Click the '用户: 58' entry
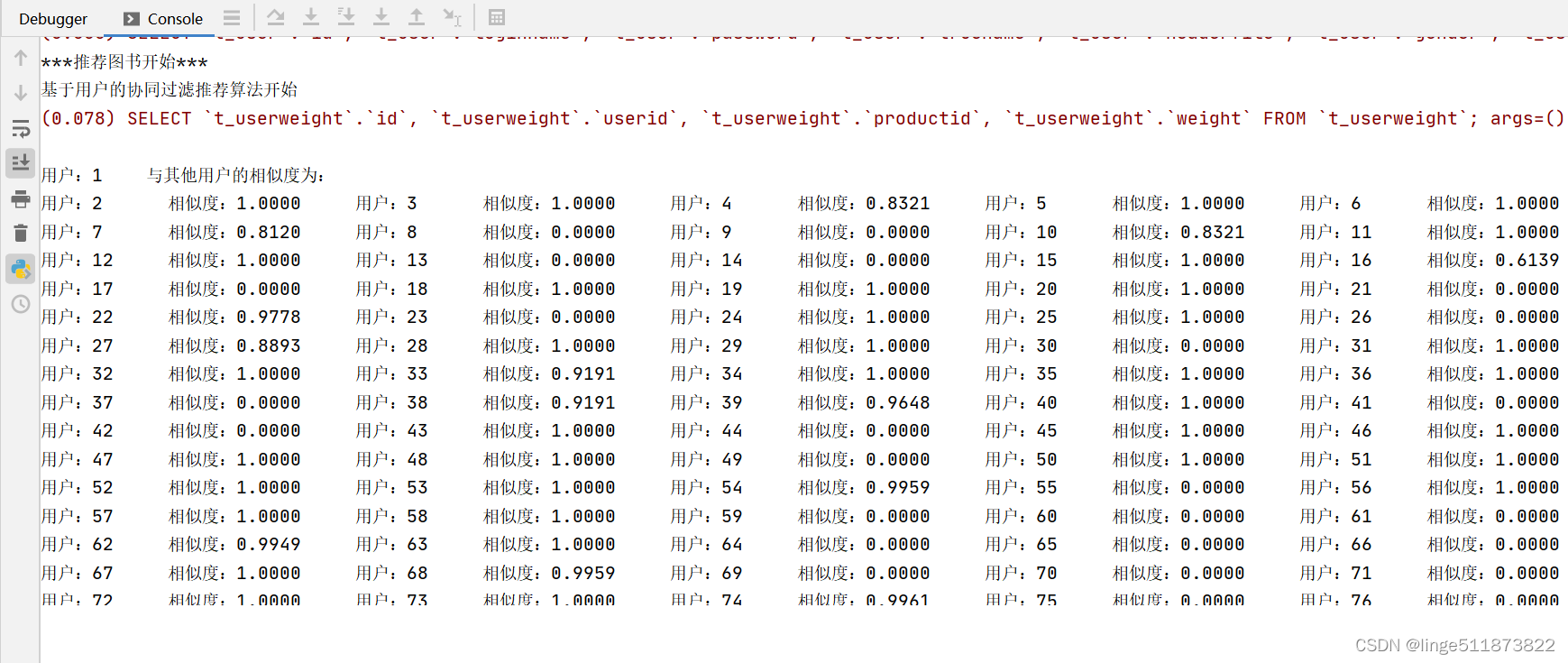1568x663 pixels. tap(391, 516)
